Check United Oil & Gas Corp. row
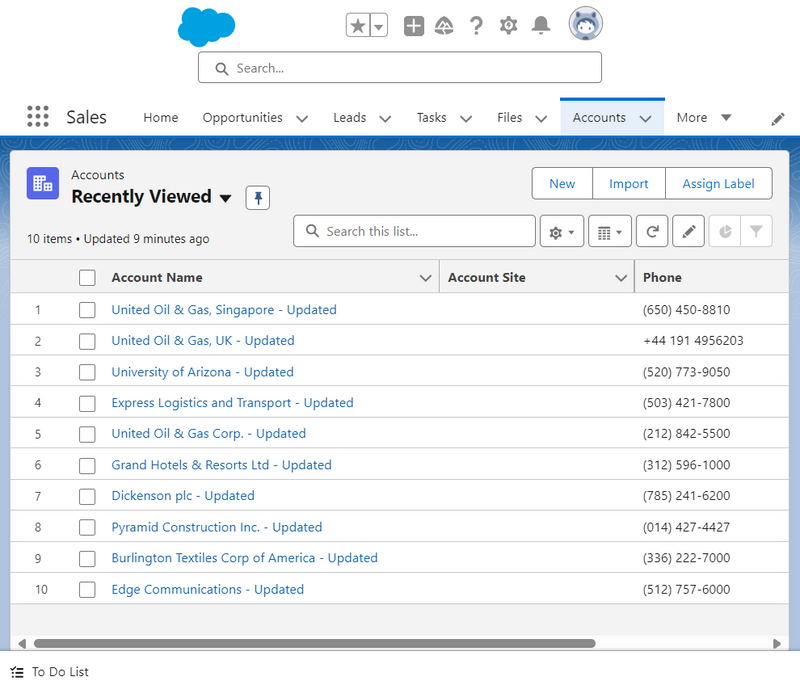 87,434
